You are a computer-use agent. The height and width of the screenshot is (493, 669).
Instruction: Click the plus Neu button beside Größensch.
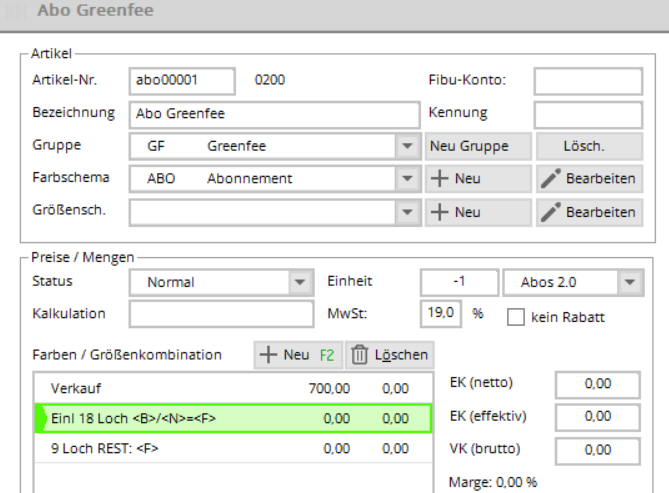pos(477,212)
